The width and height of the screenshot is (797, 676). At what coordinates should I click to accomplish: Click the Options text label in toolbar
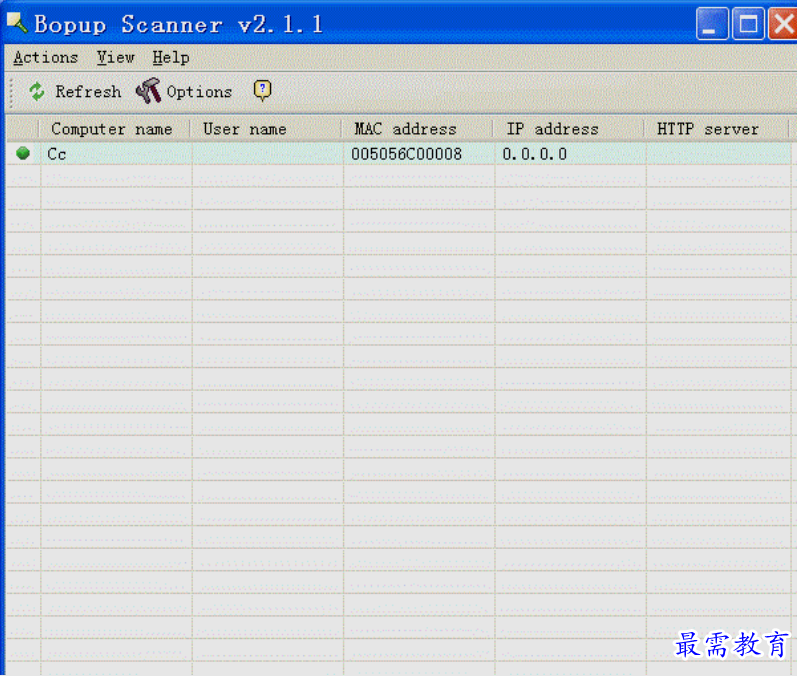199,92
